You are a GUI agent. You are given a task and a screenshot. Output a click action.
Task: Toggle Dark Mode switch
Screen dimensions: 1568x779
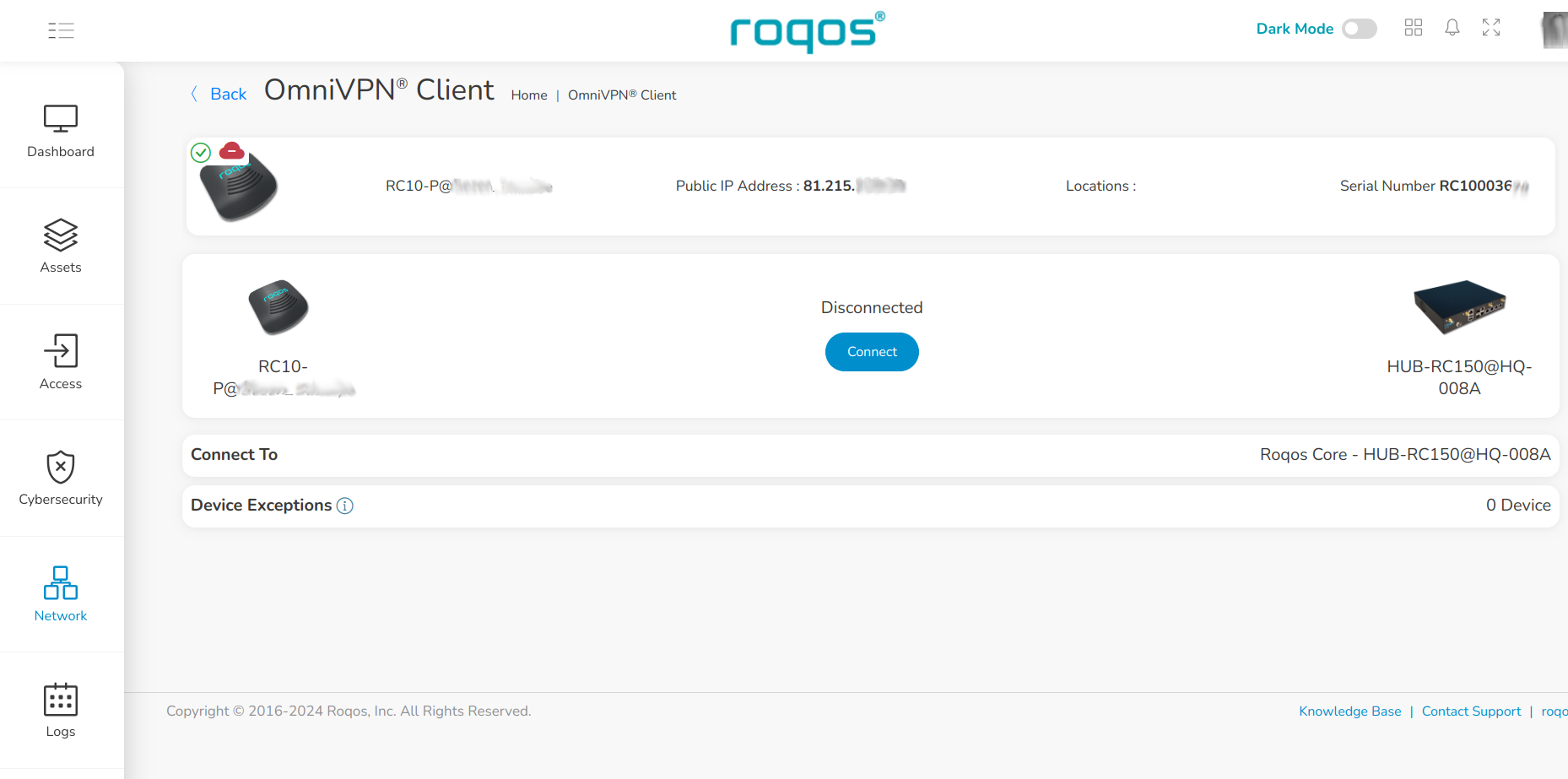click(1359, 29)
